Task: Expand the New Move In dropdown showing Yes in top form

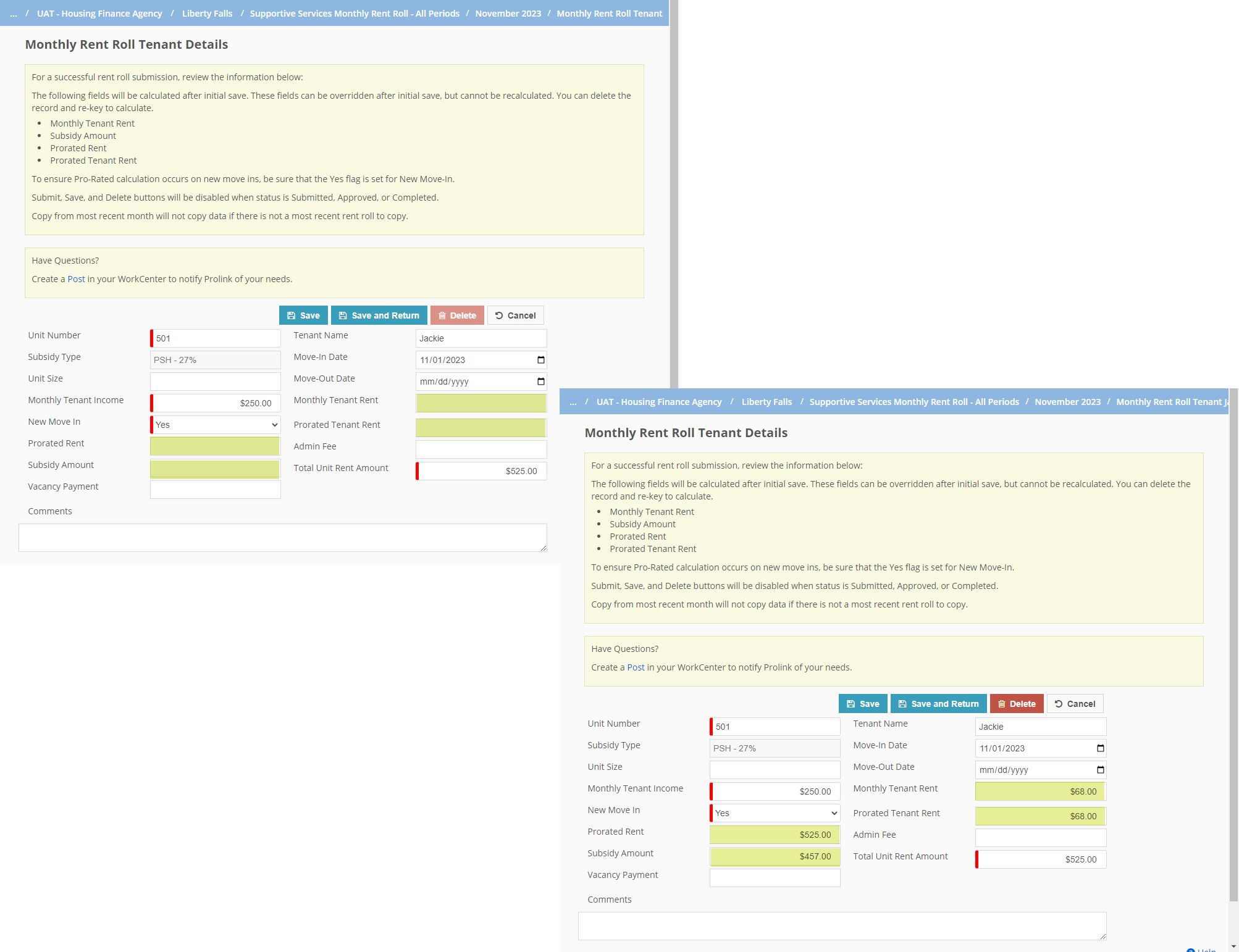Action: click(216, 425)
